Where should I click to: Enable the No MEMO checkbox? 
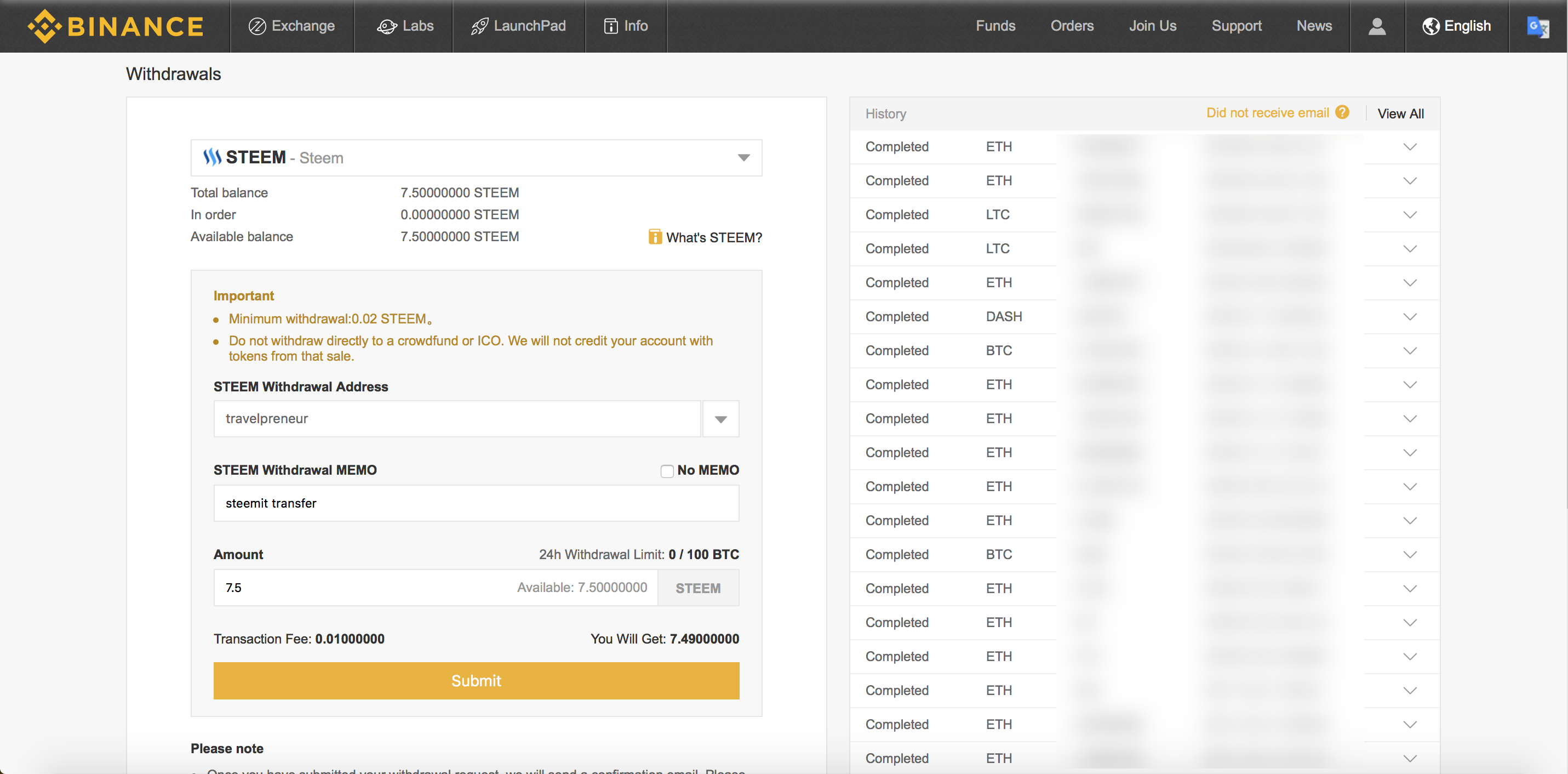coord(667,471)
